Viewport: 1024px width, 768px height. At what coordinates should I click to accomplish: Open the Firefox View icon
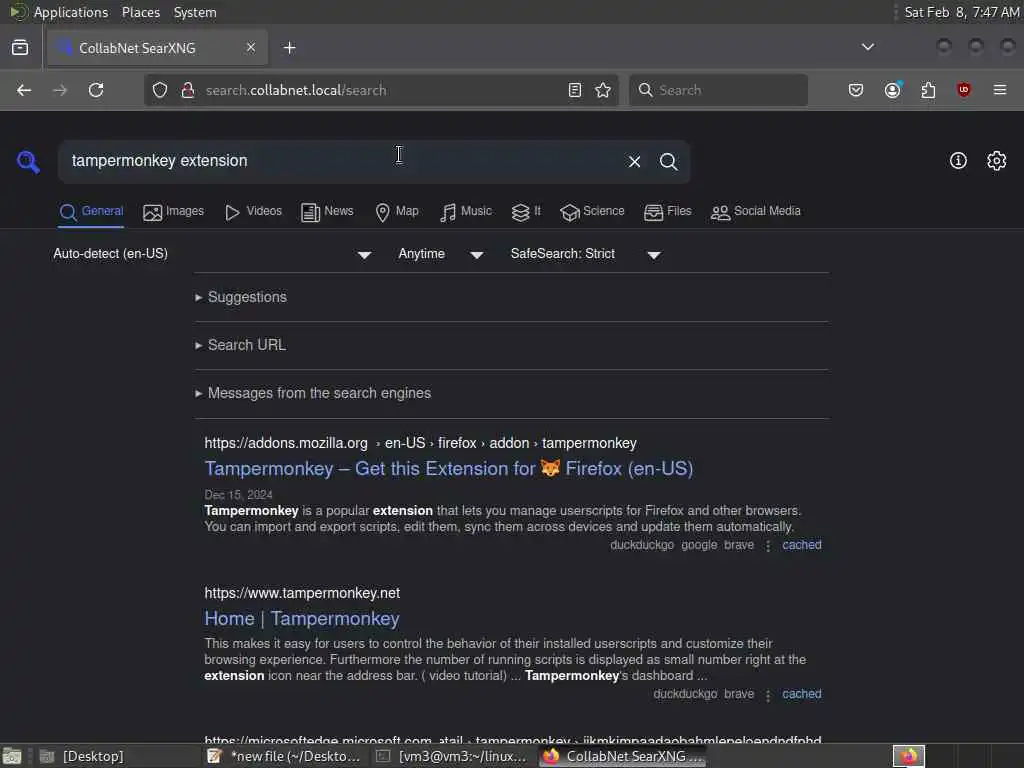20,48
